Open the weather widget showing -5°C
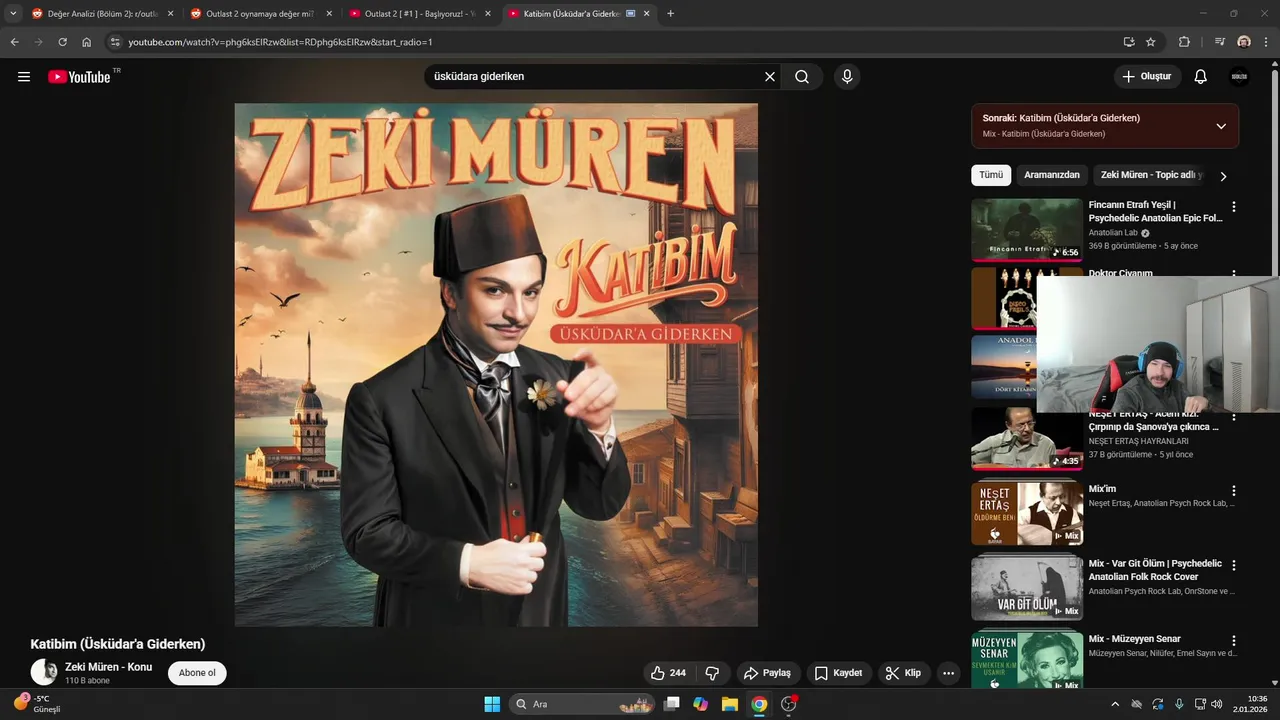 click(37, 704)
